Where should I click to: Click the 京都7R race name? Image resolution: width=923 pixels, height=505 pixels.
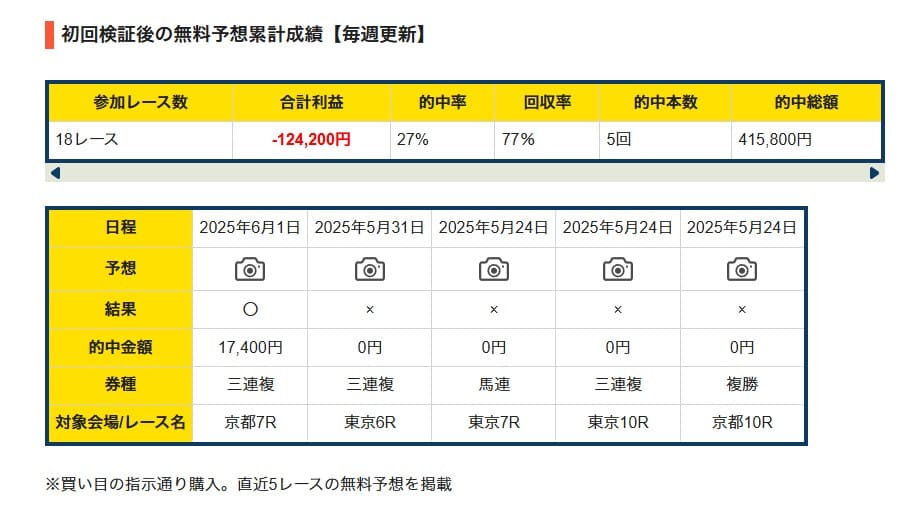(250, 423)
